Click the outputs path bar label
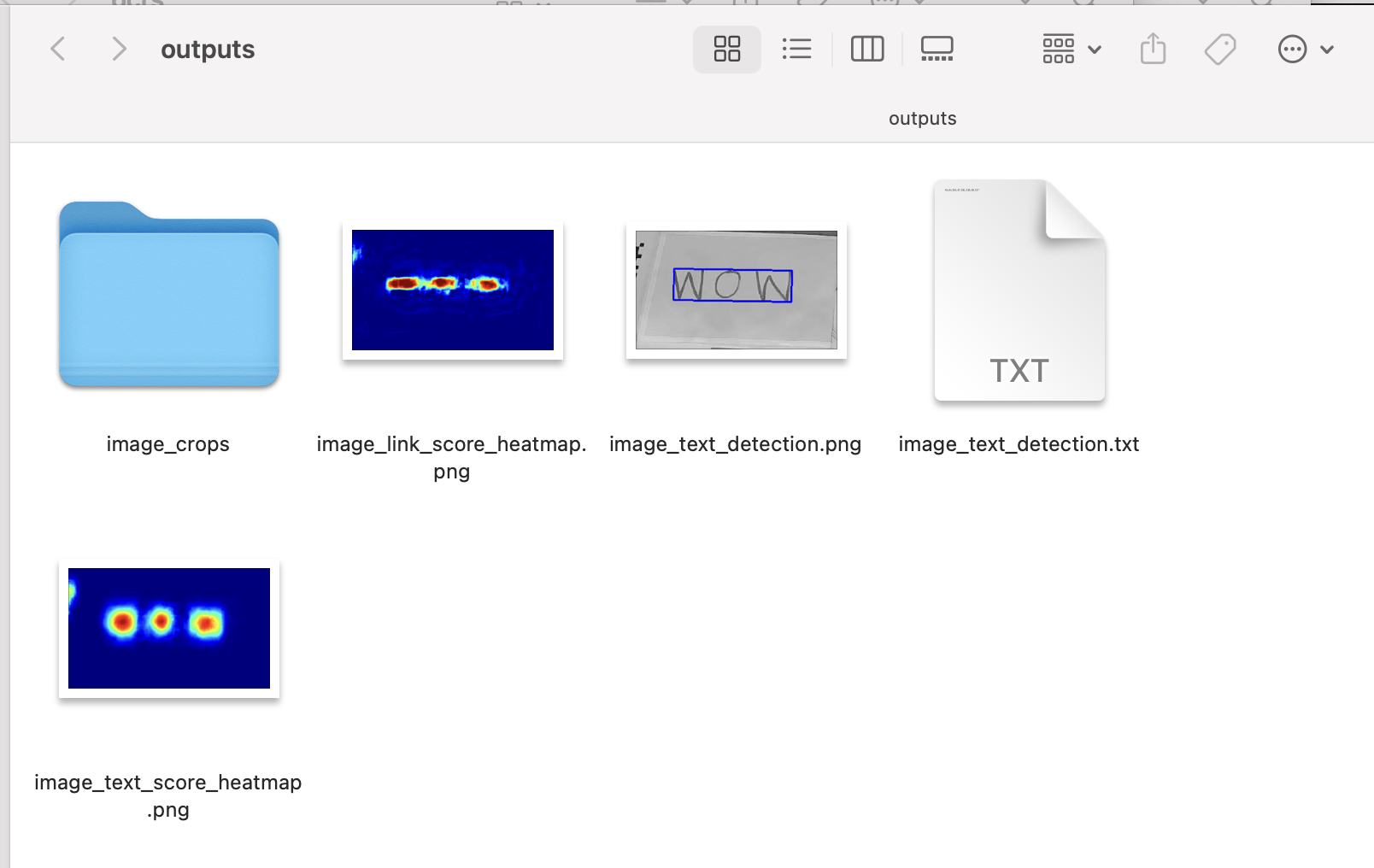The image size is (1374, 868). (922, 119)
